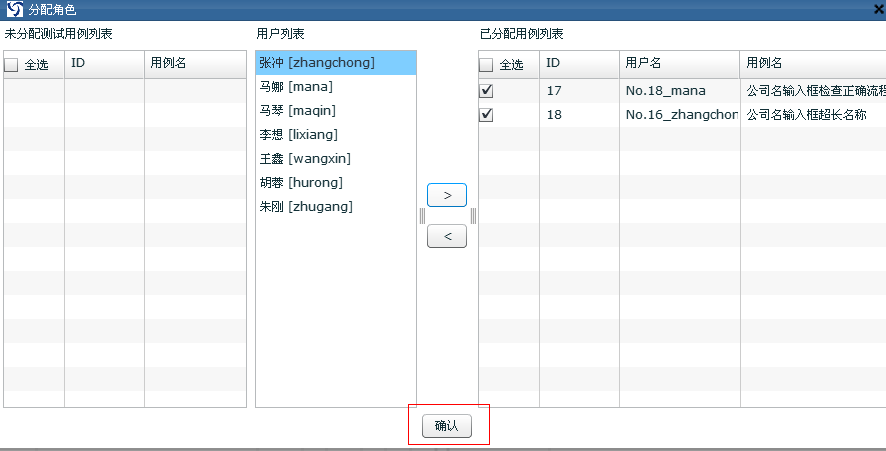Viewport: 886px width, 451px height.
Task: Click the app logo icon in title bar
Action: 15,9
